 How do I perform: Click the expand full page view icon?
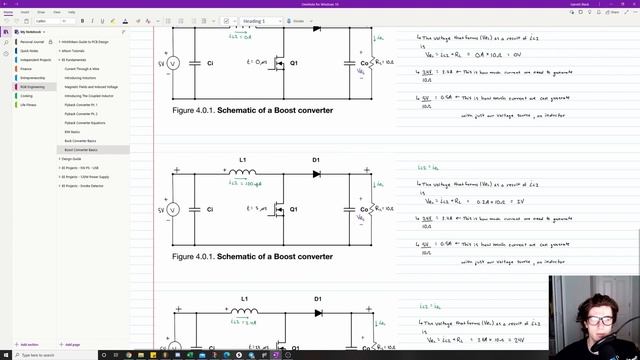627,12
